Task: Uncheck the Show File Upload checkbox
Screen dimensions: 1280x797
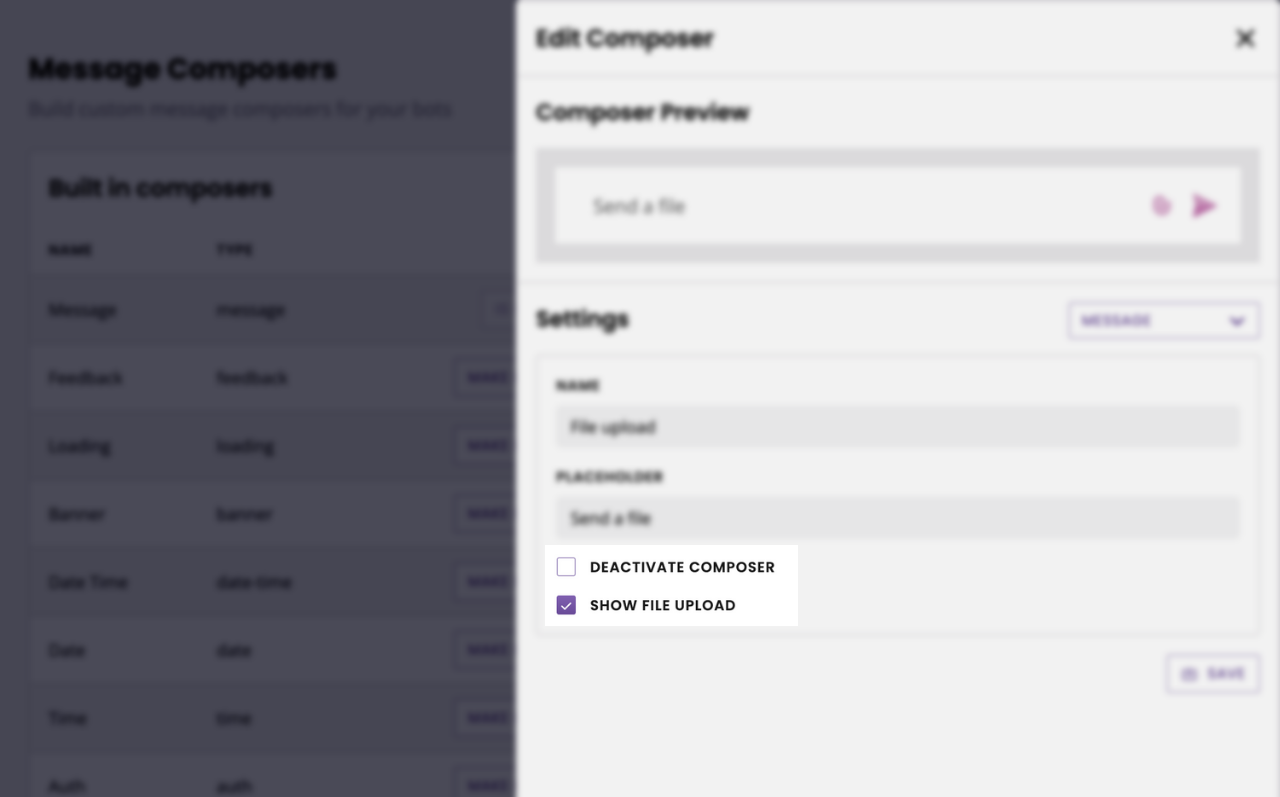Action: pos(566,605)
